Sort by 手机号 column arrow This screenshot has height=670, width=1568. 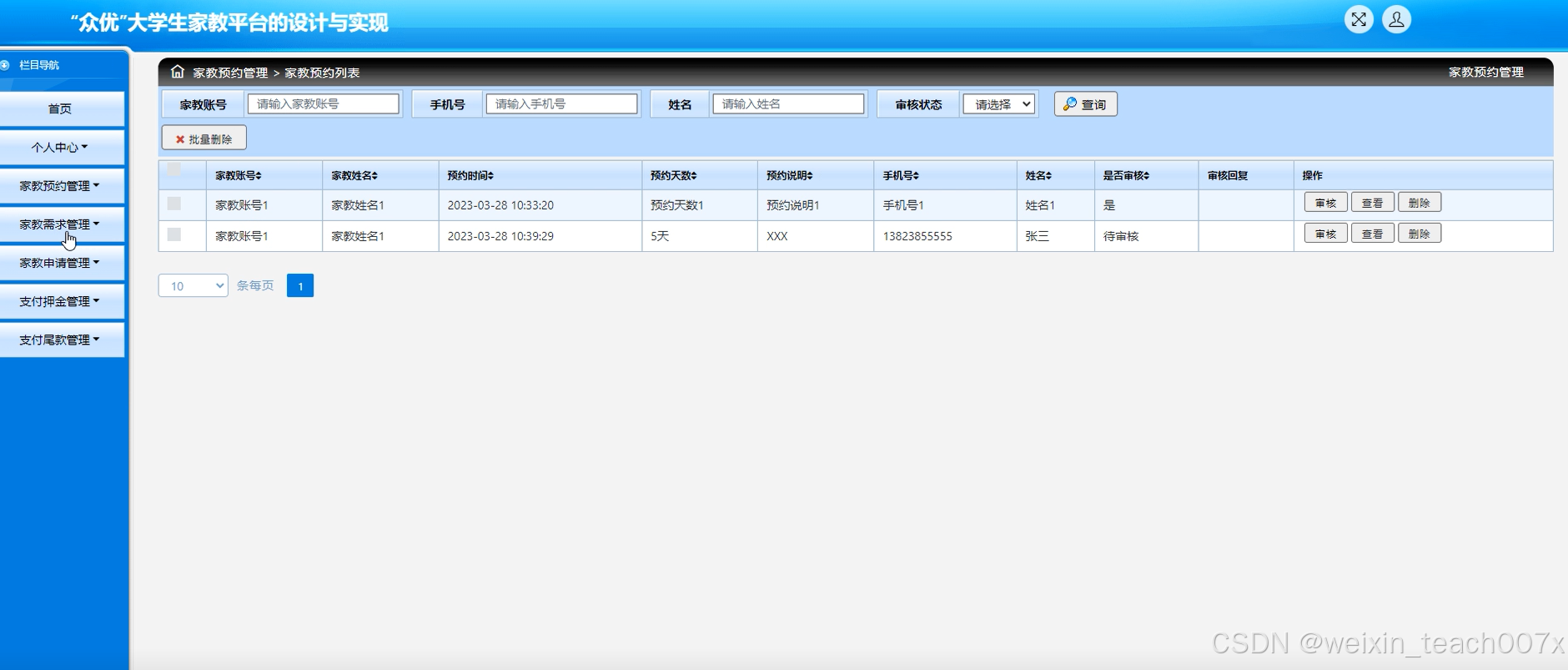click(x=916, y=175)
